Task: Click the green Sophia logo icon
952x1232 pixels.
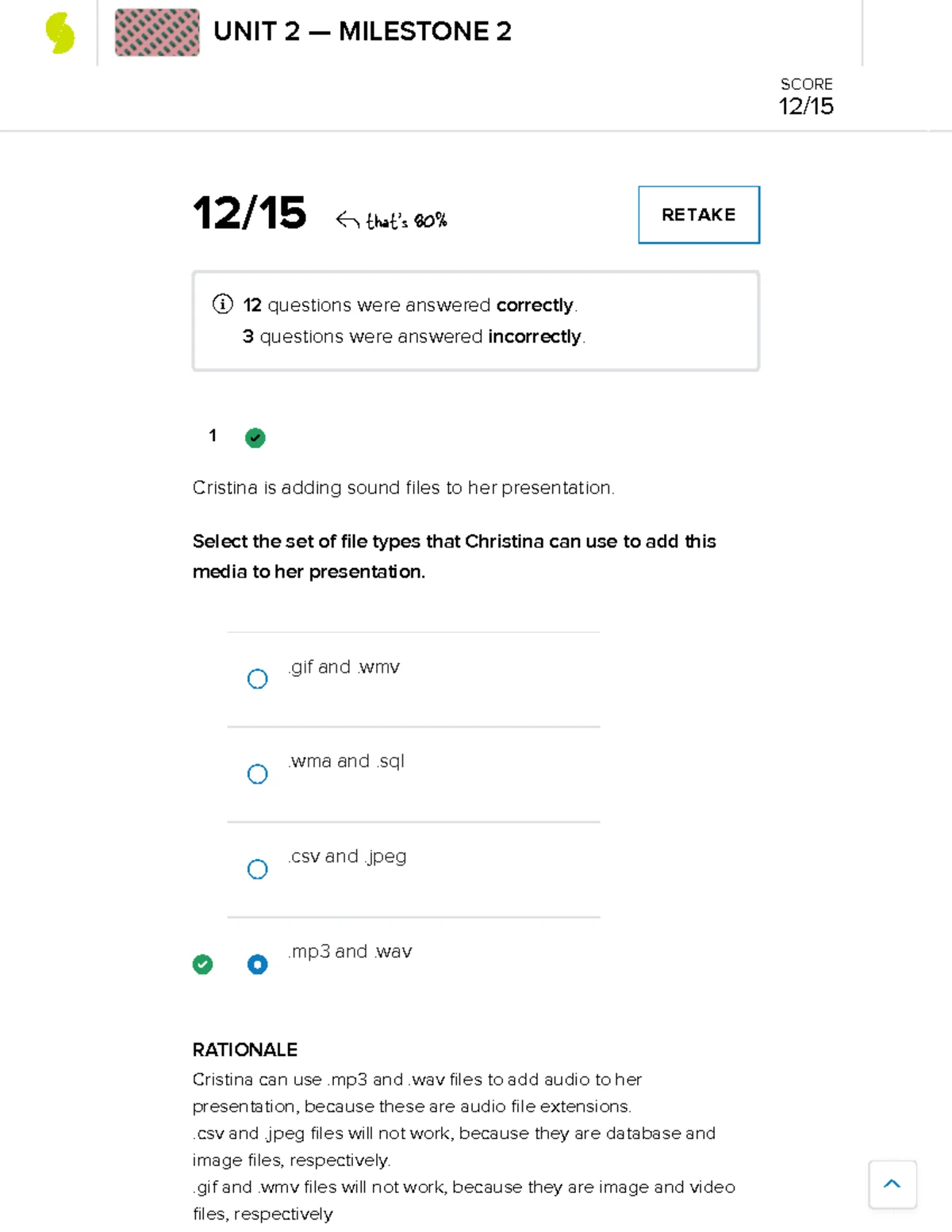Action: 60,34
